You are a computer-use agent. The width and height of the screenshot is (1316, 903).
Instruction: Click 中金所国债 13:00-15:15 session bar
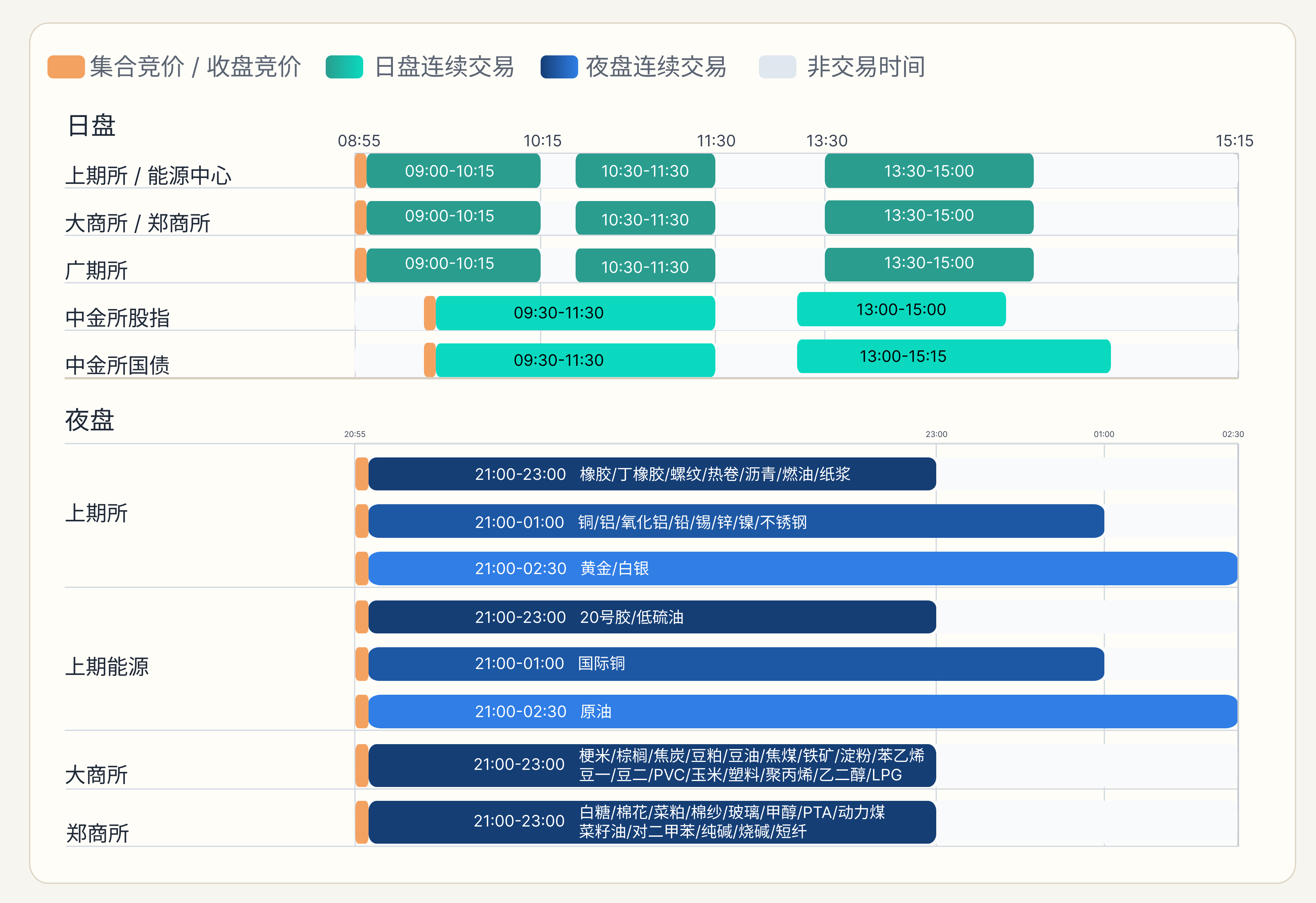click(x=953, y=356)
